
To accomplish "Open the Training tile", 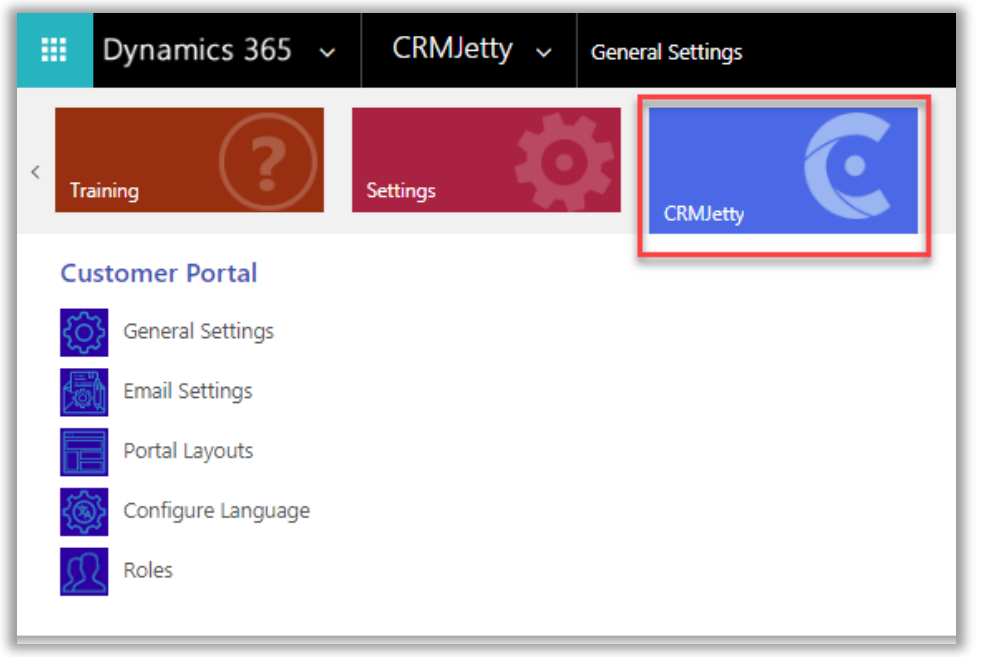I will pos(190,160).
